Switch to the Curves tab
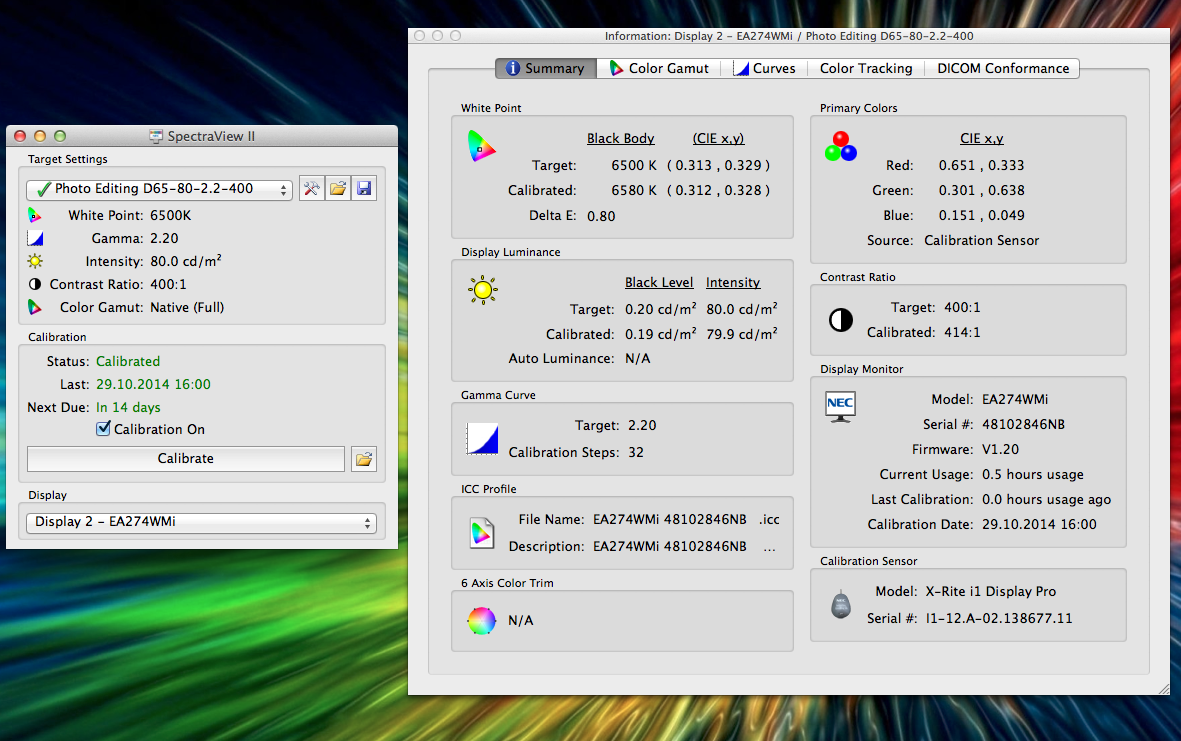Screen dimensions: 1181x741 tap(764, 69)
